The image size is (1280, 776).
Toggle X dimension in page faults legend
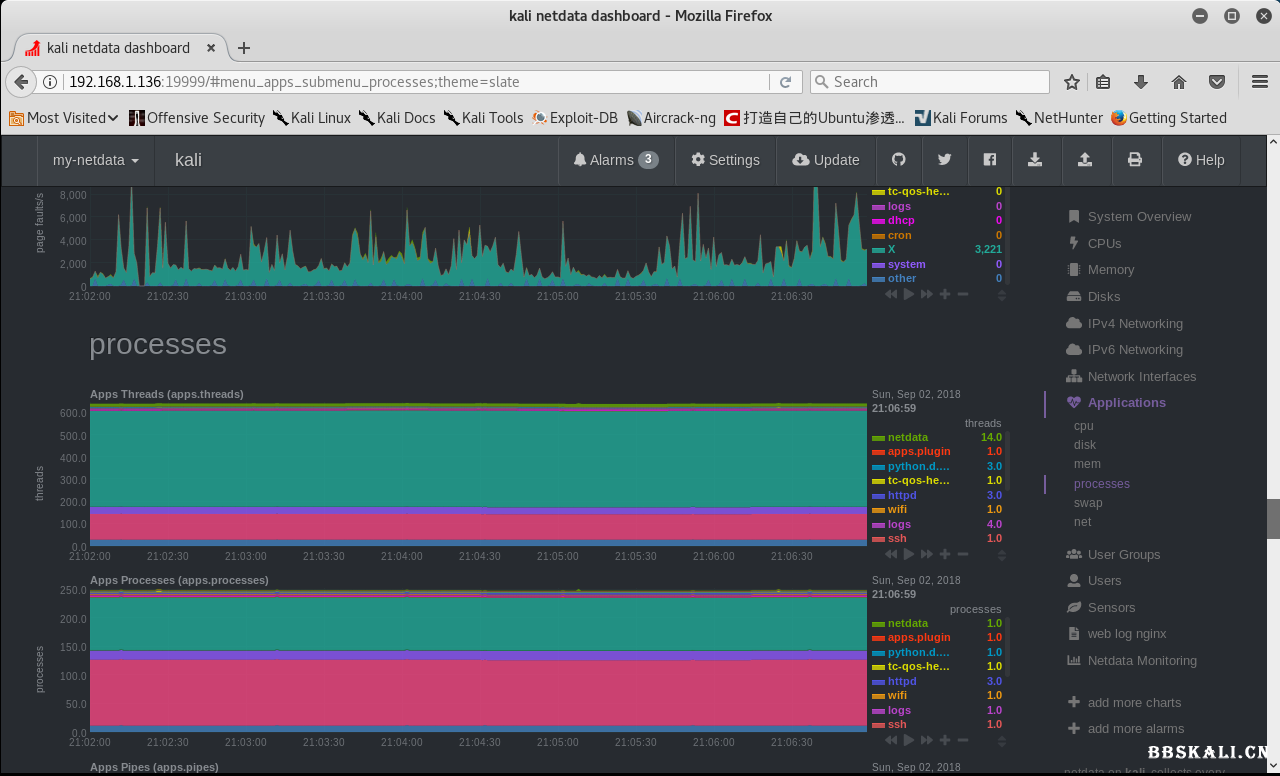pyautogui.click(x=891, y=249)
